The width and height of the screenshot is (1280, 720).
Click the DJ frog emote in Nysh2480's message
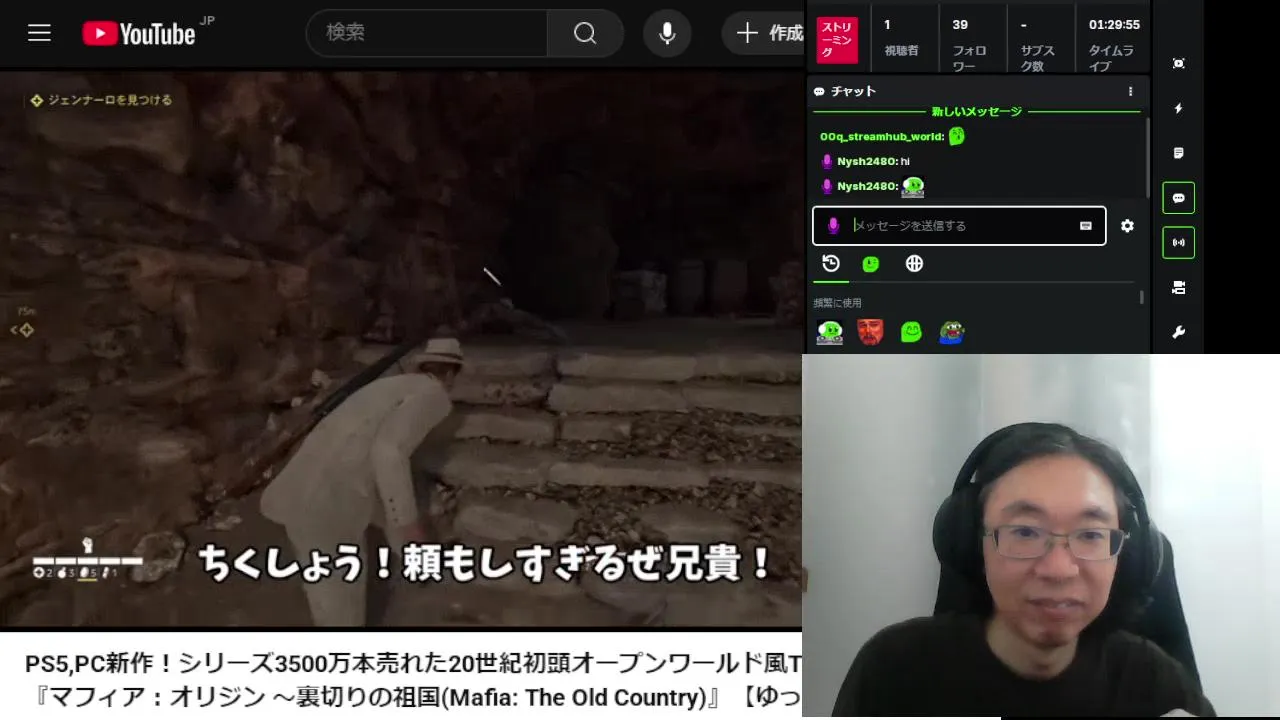tap(912, 186)
